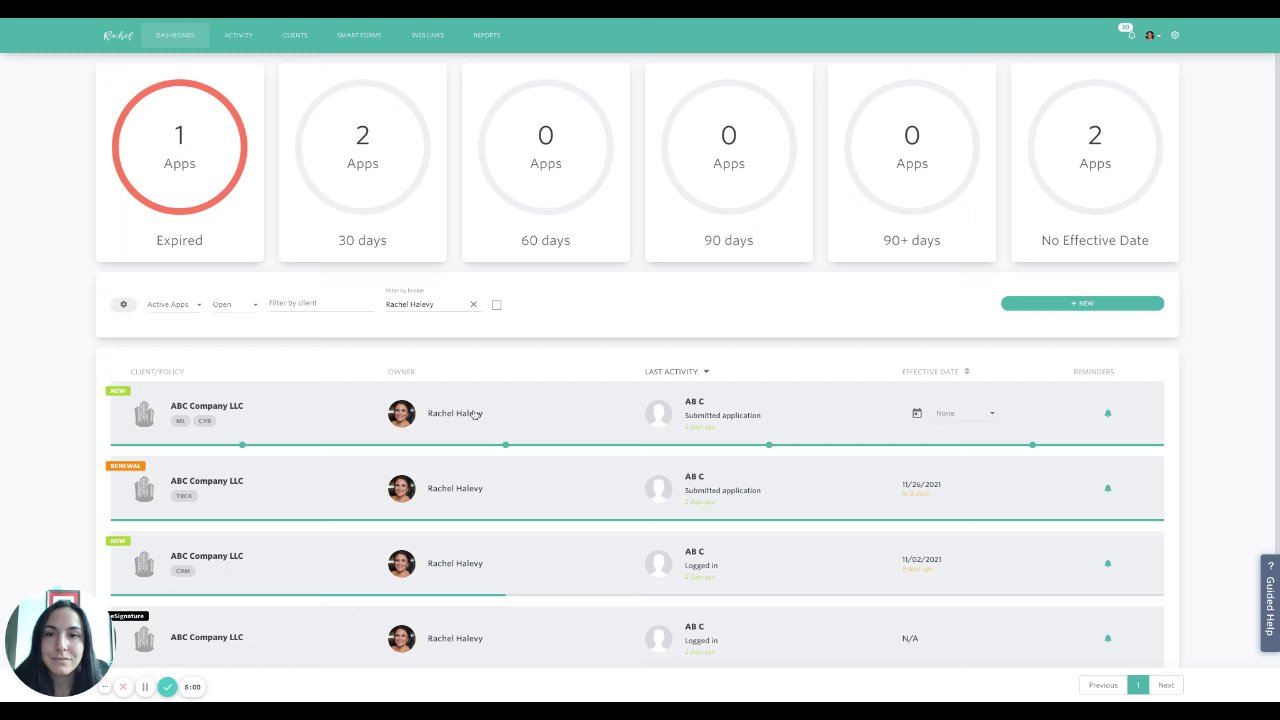Select the 90+ days apps card
Screen dimensions: 1280x720
[912, 162]
